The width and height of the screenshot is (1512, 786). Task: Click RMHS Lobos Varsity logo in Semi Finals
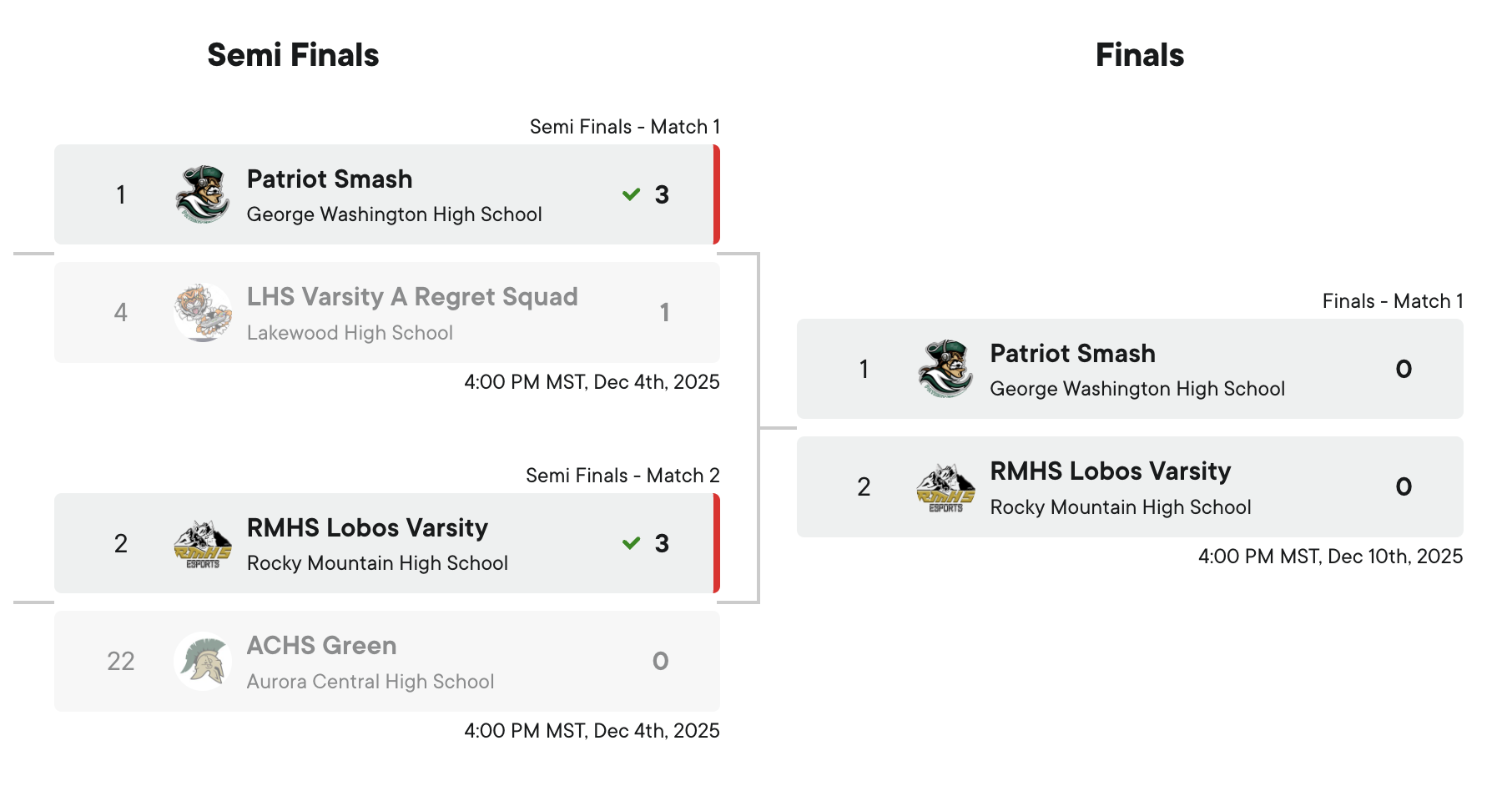tap(203, 544)
